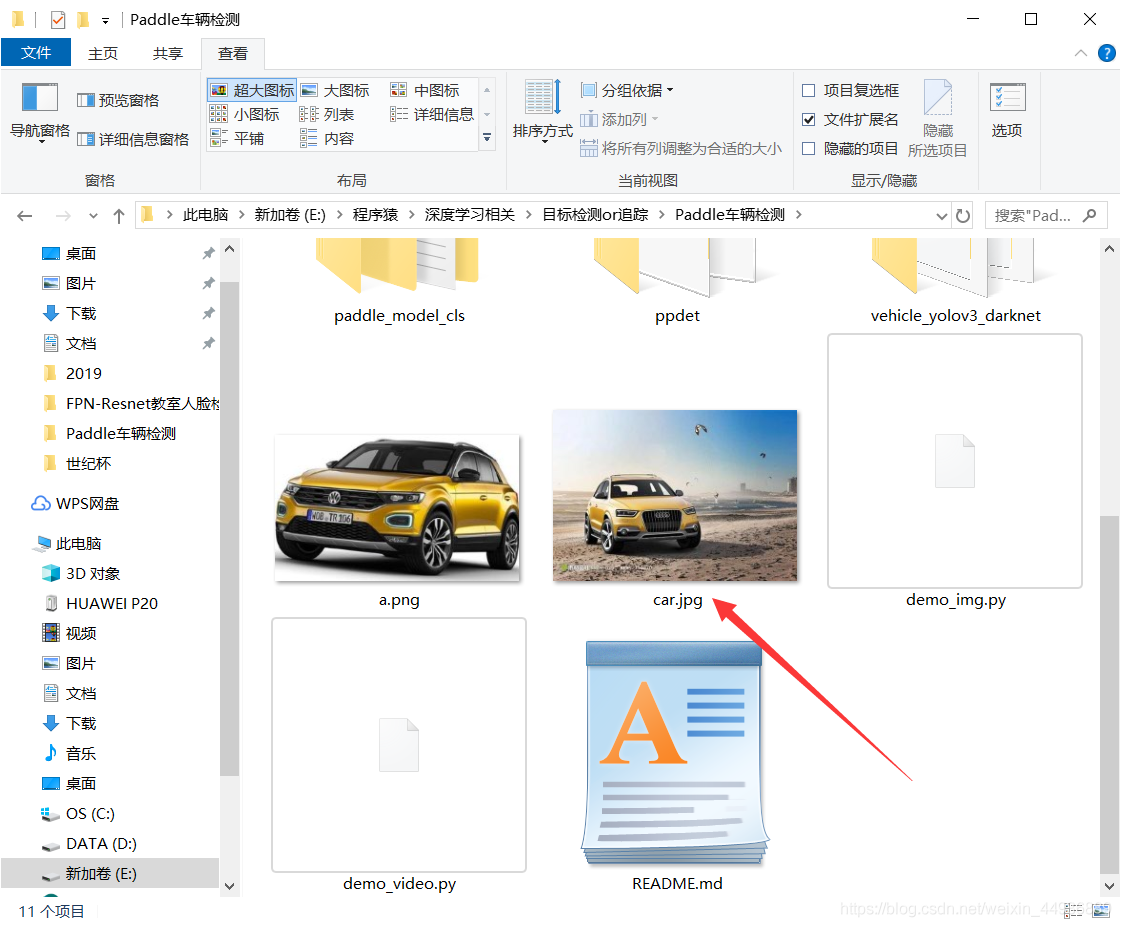The height and width of the screenshot is (927, 1121).
Task: Switch to details view icon in status bar
Action: pos(1072,911)
